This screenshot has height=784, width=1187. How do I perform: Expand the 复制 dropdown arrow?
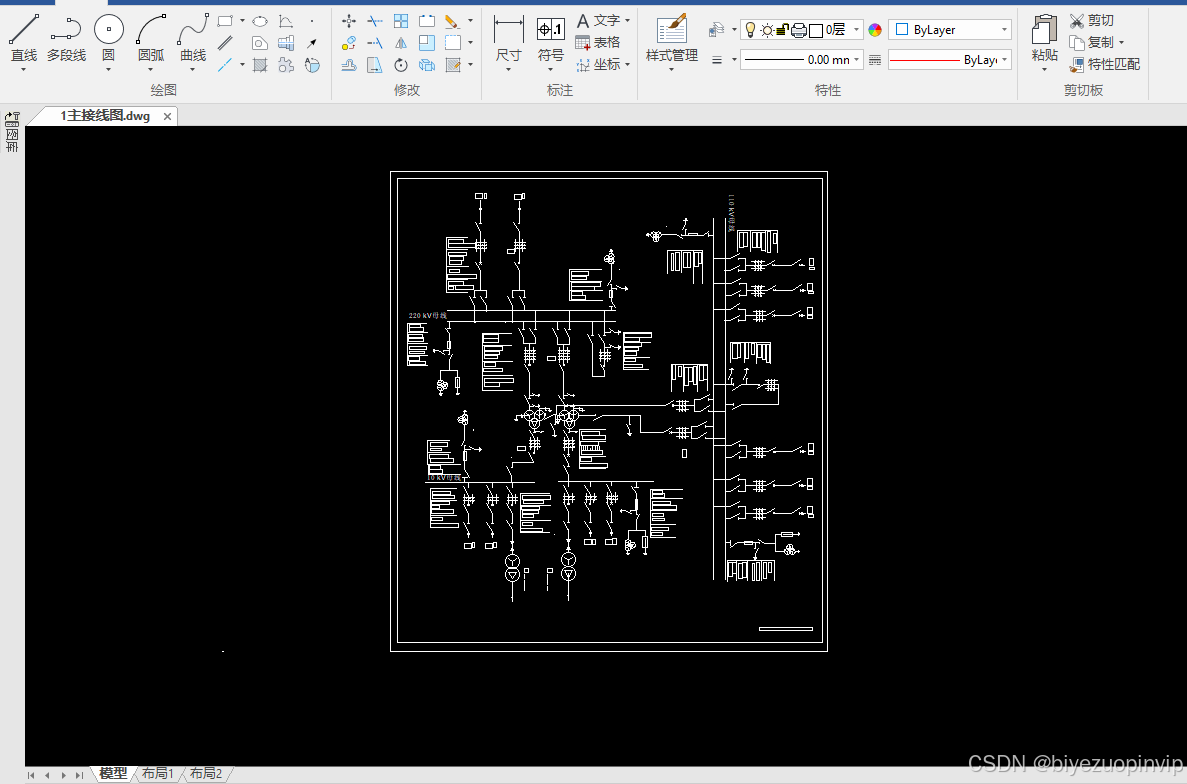coord(1121,42)
